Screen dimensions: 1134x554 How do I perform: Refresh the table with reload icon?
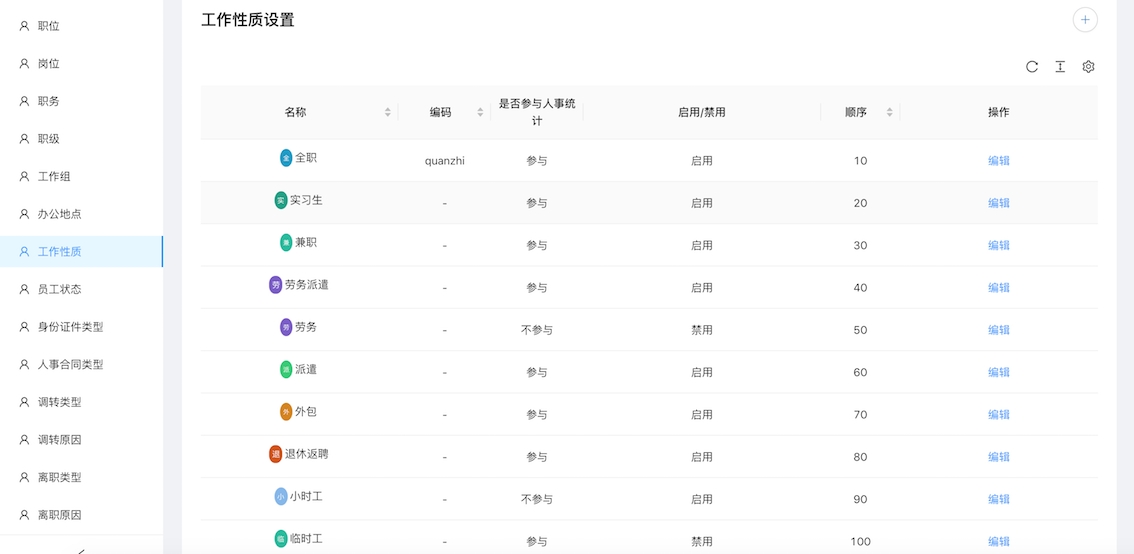coord(1032,67)
